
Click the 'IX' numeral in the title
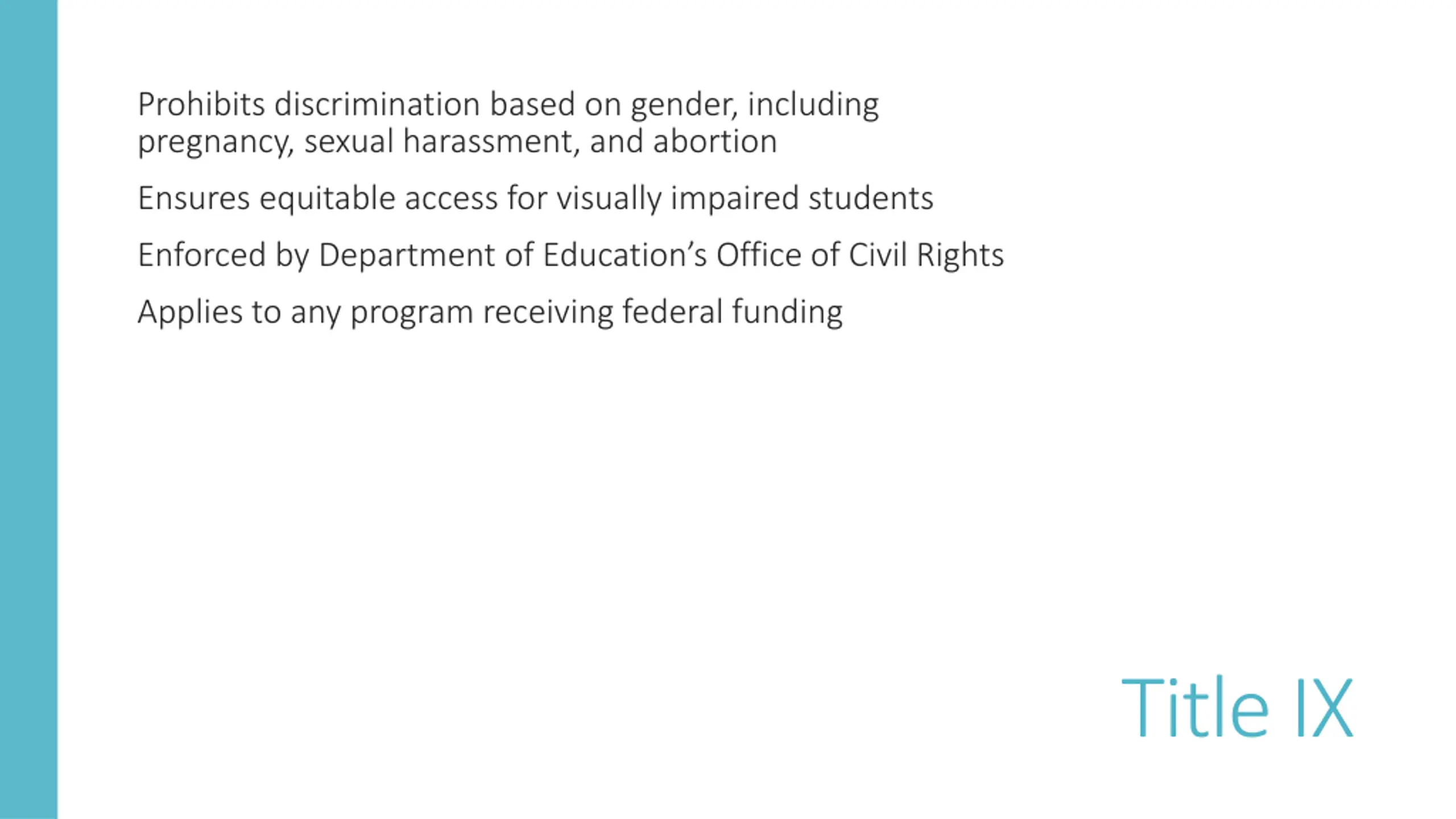click(1324, 707)
